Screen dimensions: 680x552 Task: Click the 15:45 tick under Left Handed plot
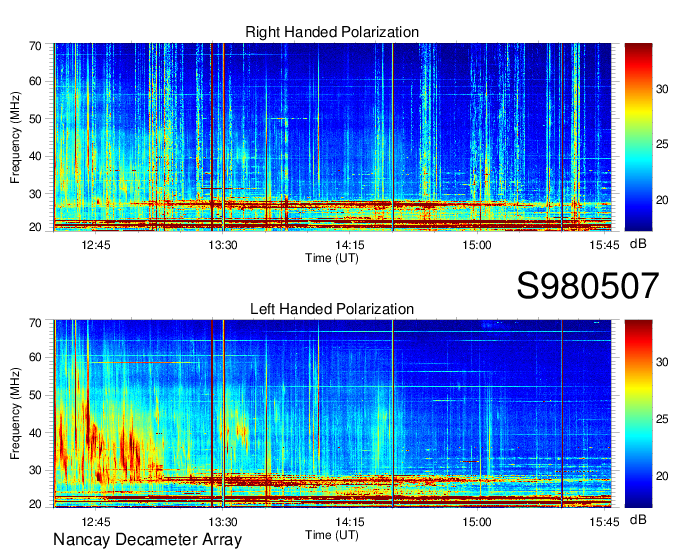[604, 522]
